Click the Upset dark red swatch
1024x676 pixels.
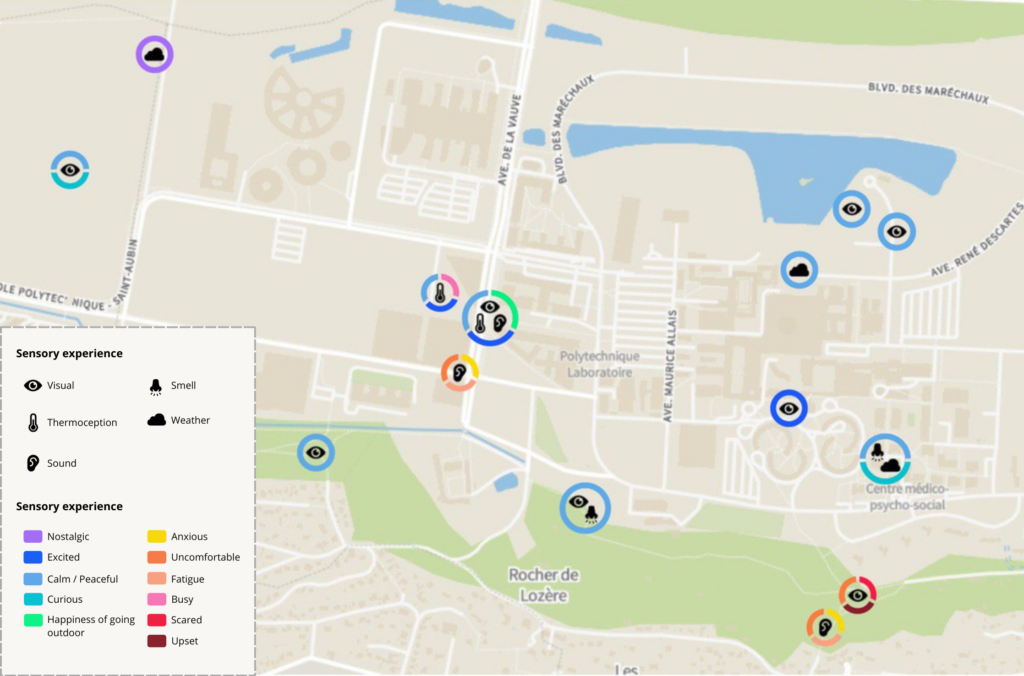point(156,641)
